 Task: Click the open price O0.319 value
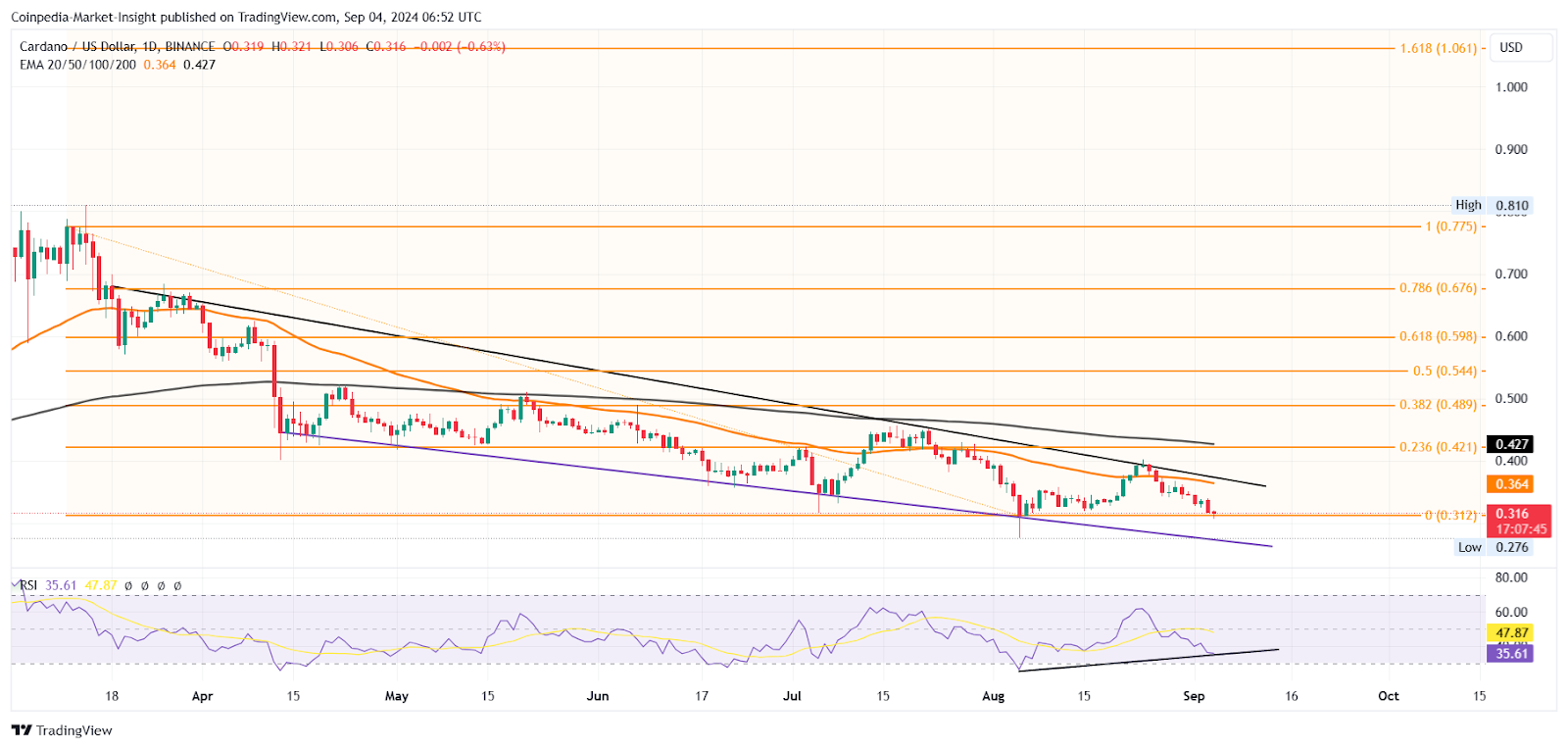pyautogui.click(x=243, y=47)
